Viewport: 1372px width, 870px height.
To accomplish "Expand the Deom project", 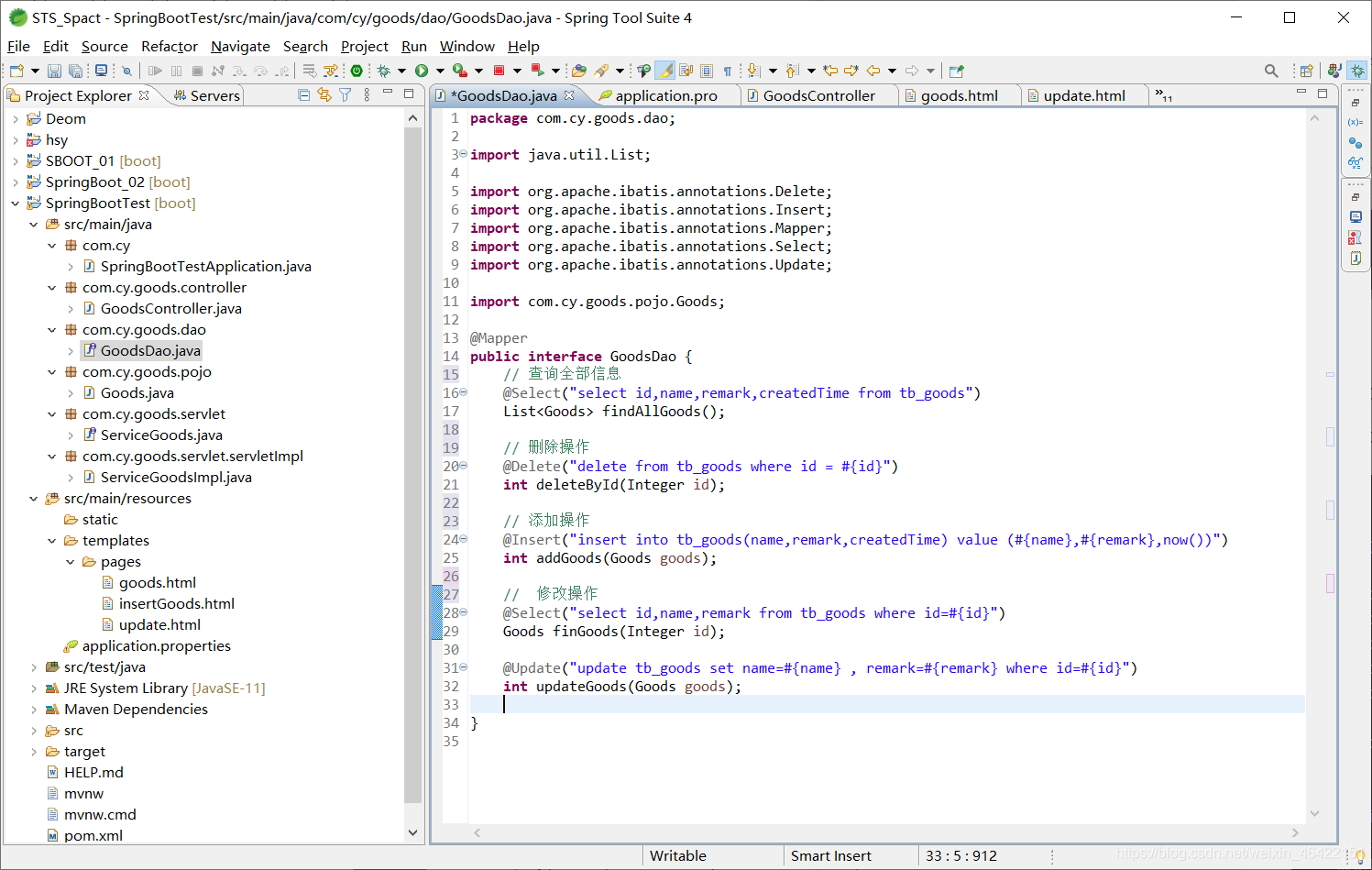I will (16, 118).
